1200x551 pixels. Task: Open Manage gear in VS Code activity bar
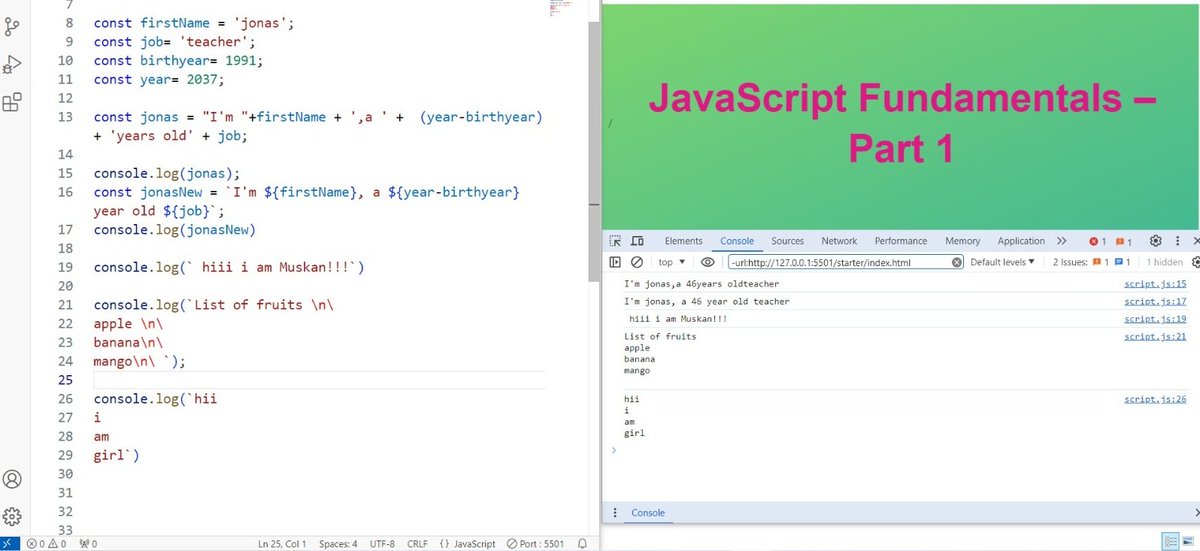(x=12, y=516)
